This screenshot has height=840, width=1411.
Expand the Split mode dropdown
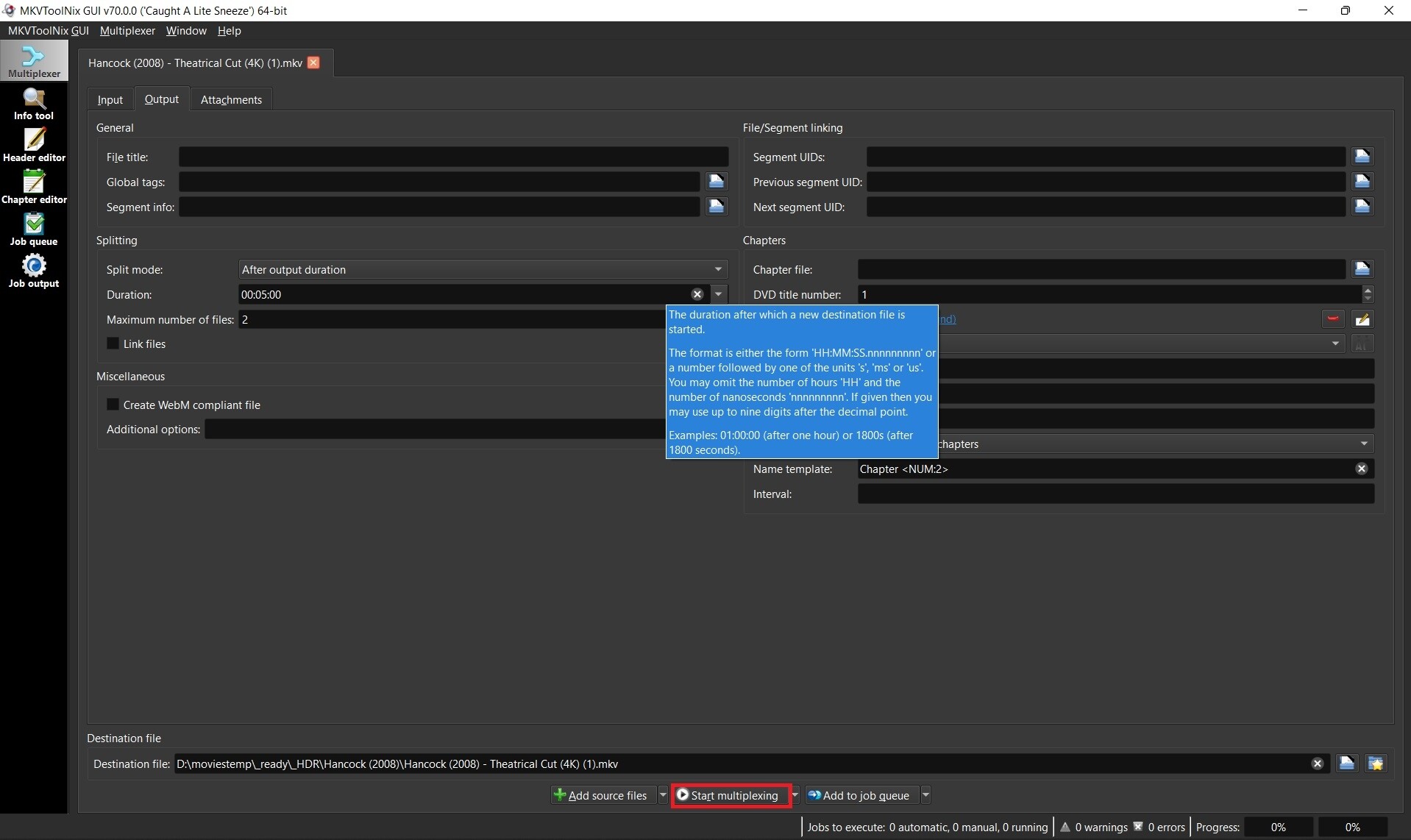point(718,269)
